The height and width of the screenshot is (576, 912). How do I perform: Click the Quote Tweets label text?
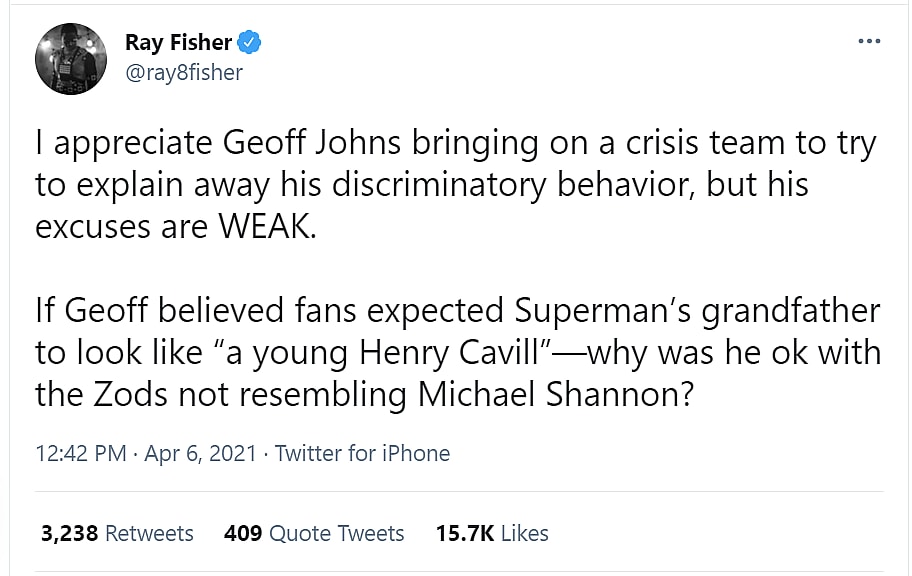(x=337, y=533)
